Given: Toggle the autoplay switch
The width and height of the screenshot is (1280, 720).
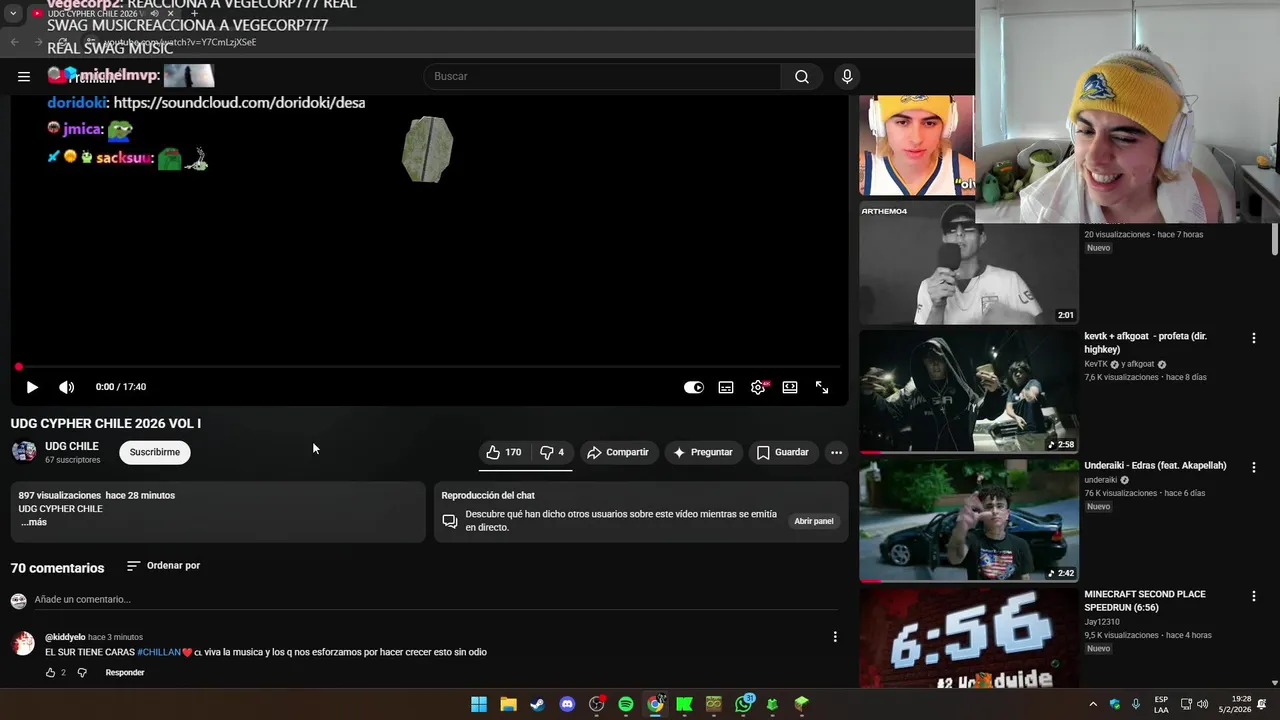Looking at the screenshot, I should pyautogui.click(x=693, y=387).
